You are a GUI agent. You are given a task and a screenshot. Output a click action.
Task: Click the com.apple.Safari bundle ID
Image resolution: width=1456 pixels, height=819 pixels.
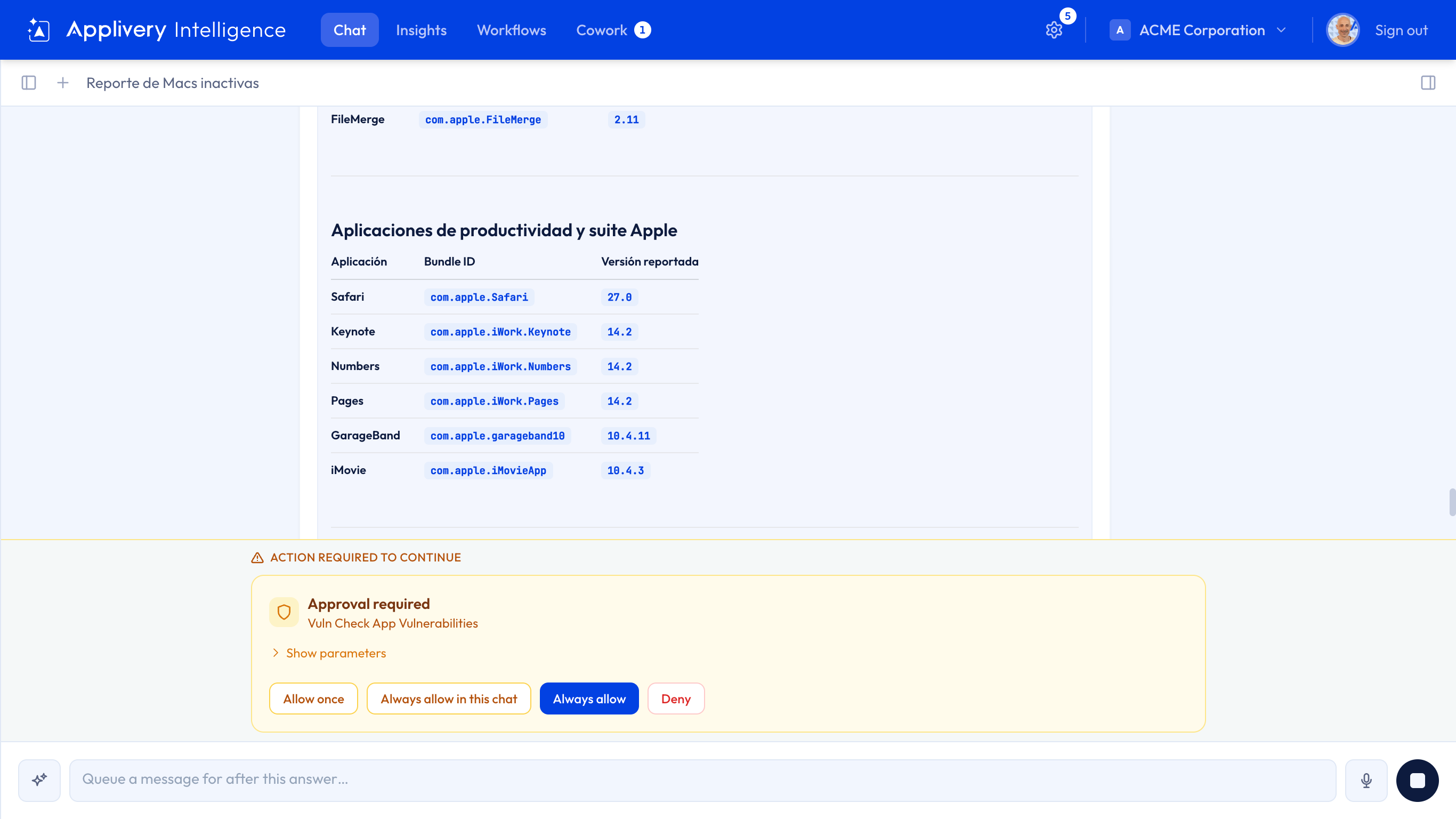pyautogui.click(x=479, y=298)
